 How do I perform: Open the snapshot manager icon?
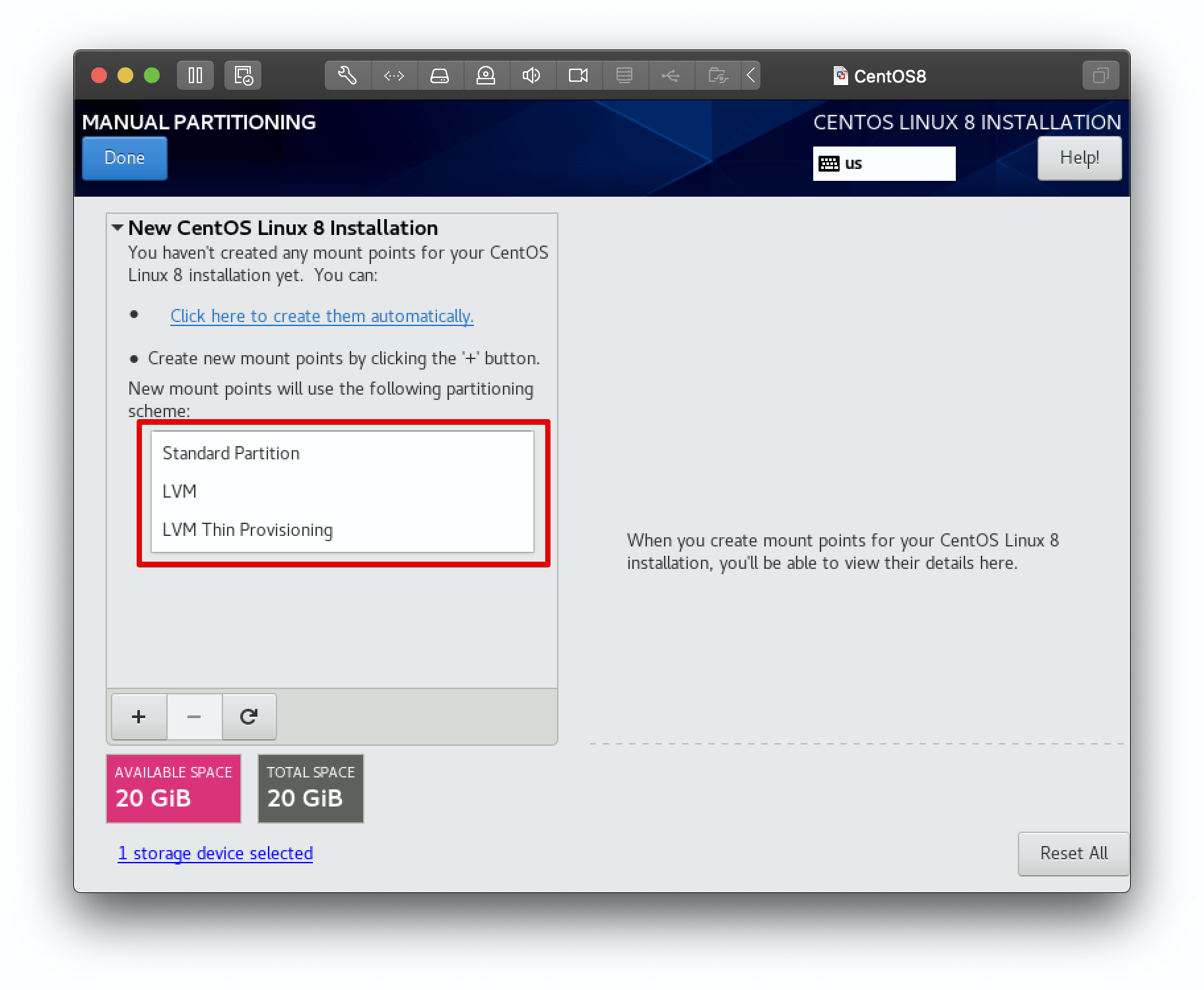[243, 75]
